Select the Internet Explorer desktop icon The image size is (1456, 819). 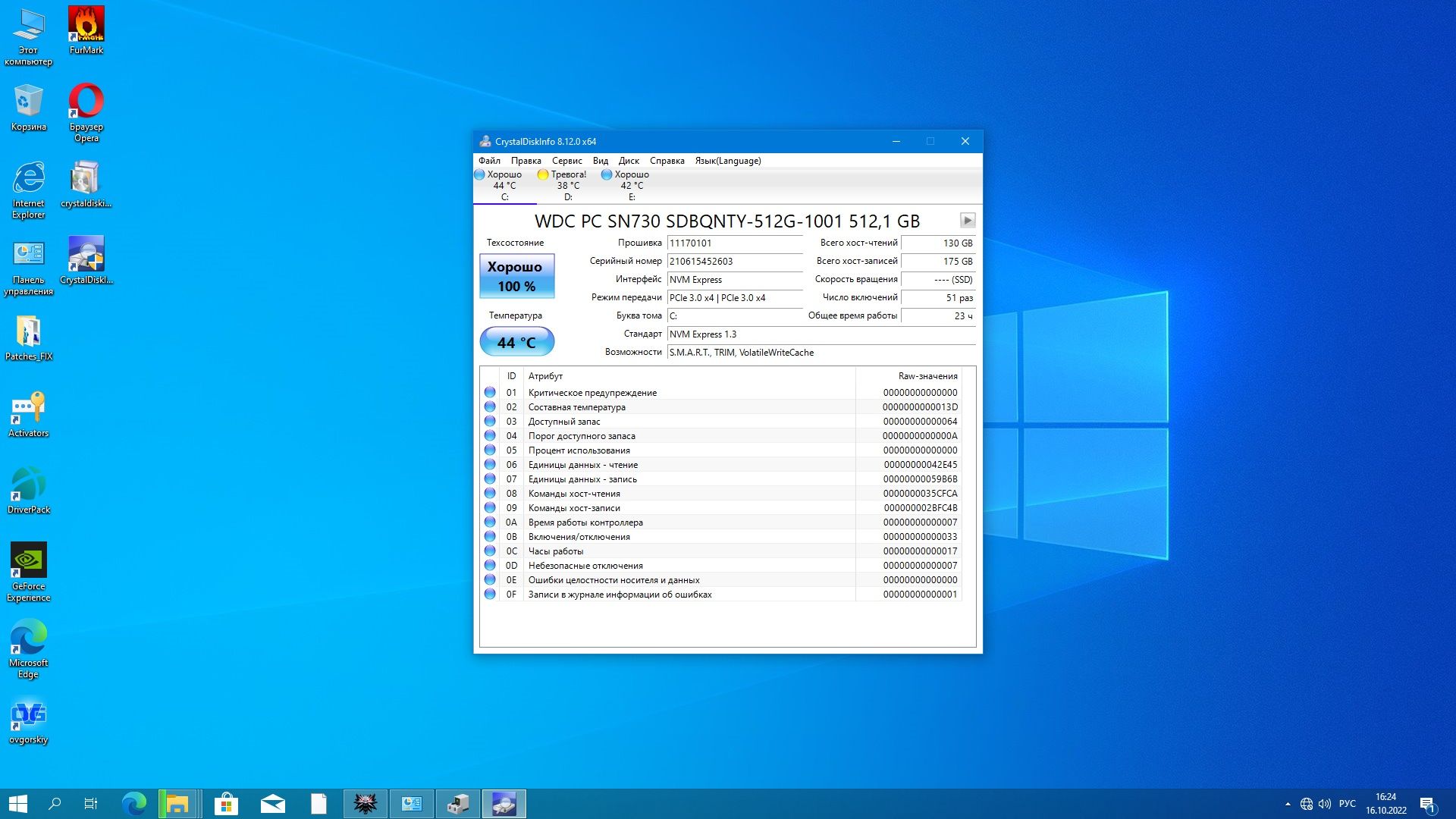pyautogui.click(x=28, y=189)
